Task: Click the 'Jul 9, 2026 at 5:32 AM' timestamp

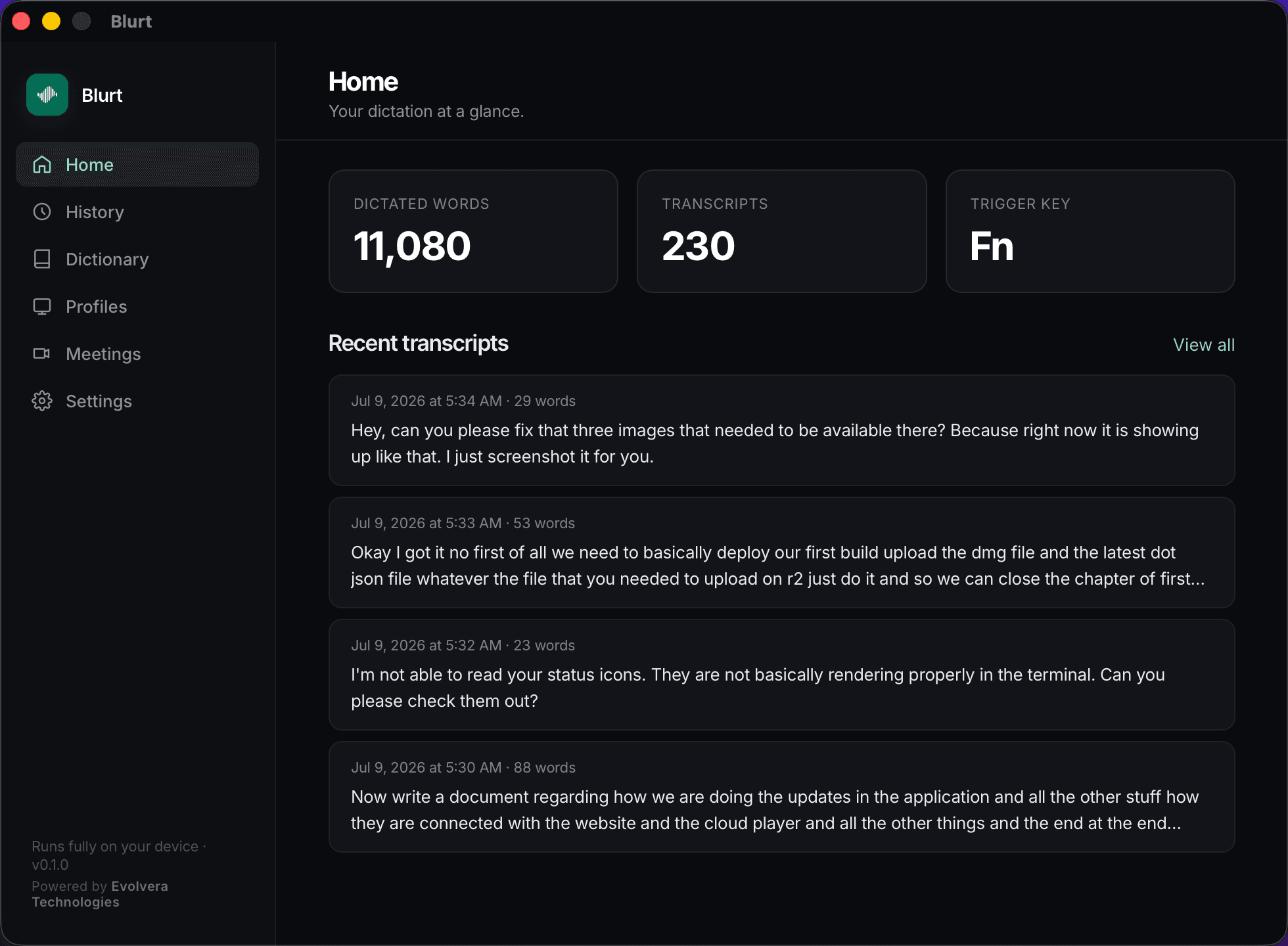Action: coord(426,645)
